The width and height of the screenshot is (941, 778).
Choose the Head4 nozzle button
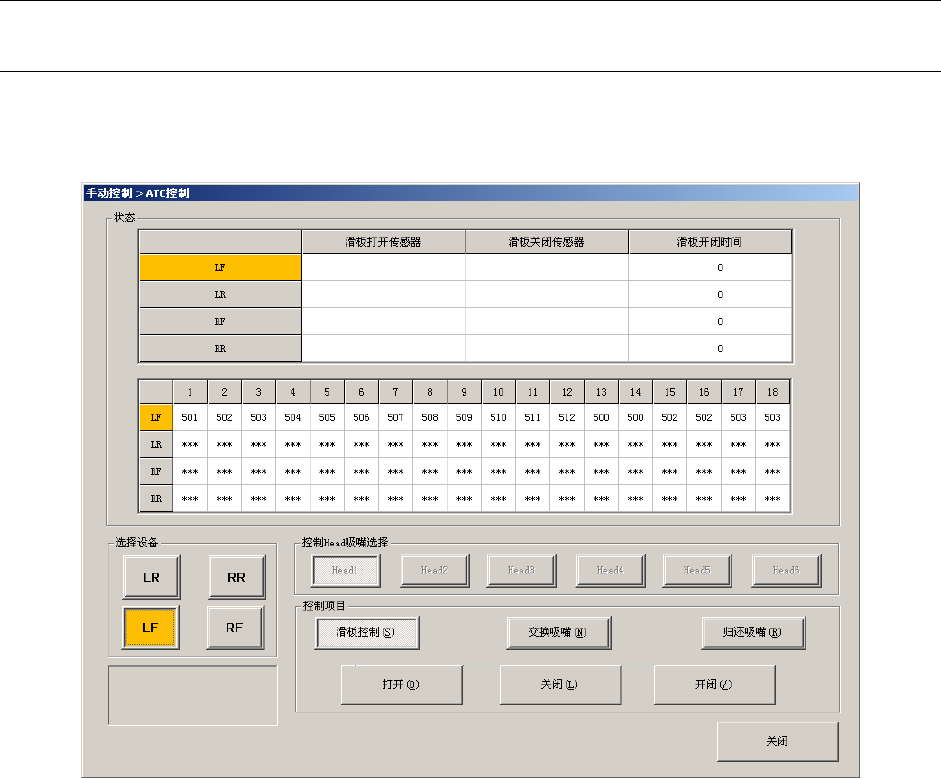coord(609,570)
